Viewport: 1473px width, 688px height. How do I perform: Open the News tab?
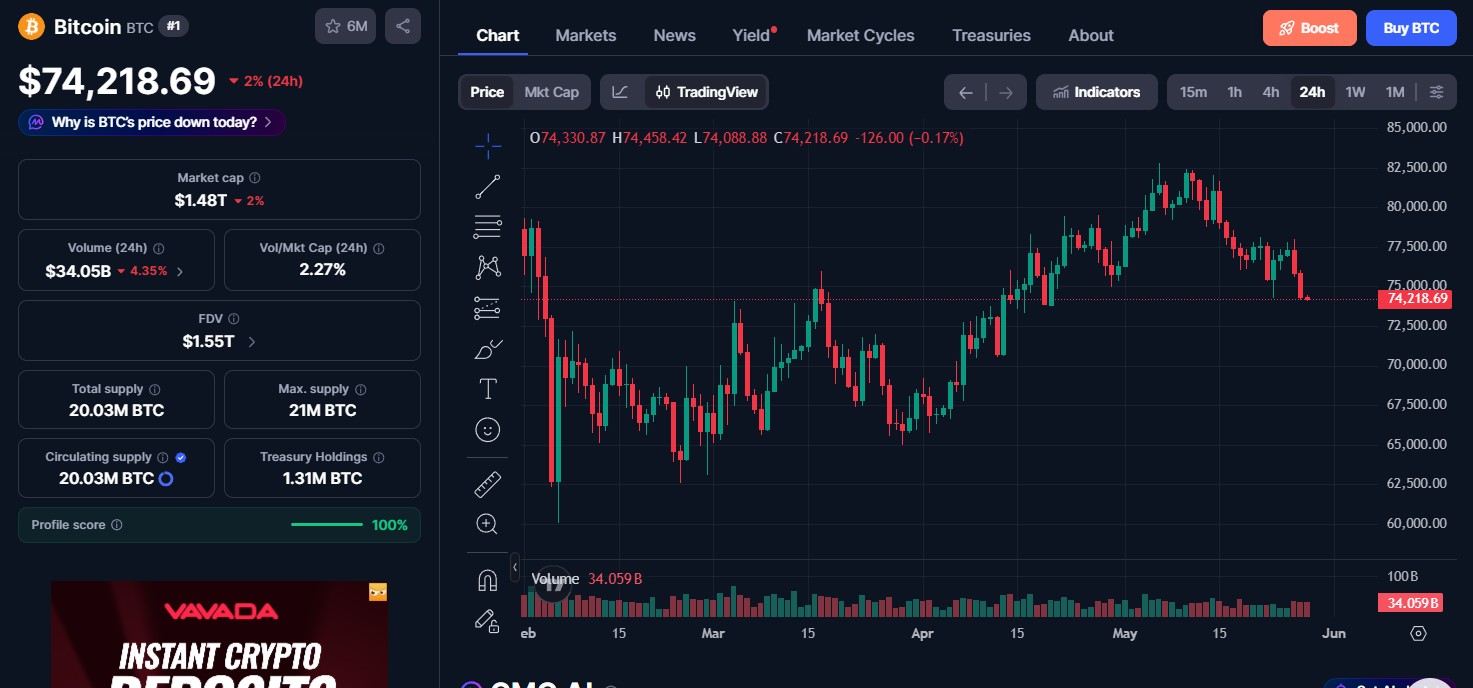click(675, 35)
